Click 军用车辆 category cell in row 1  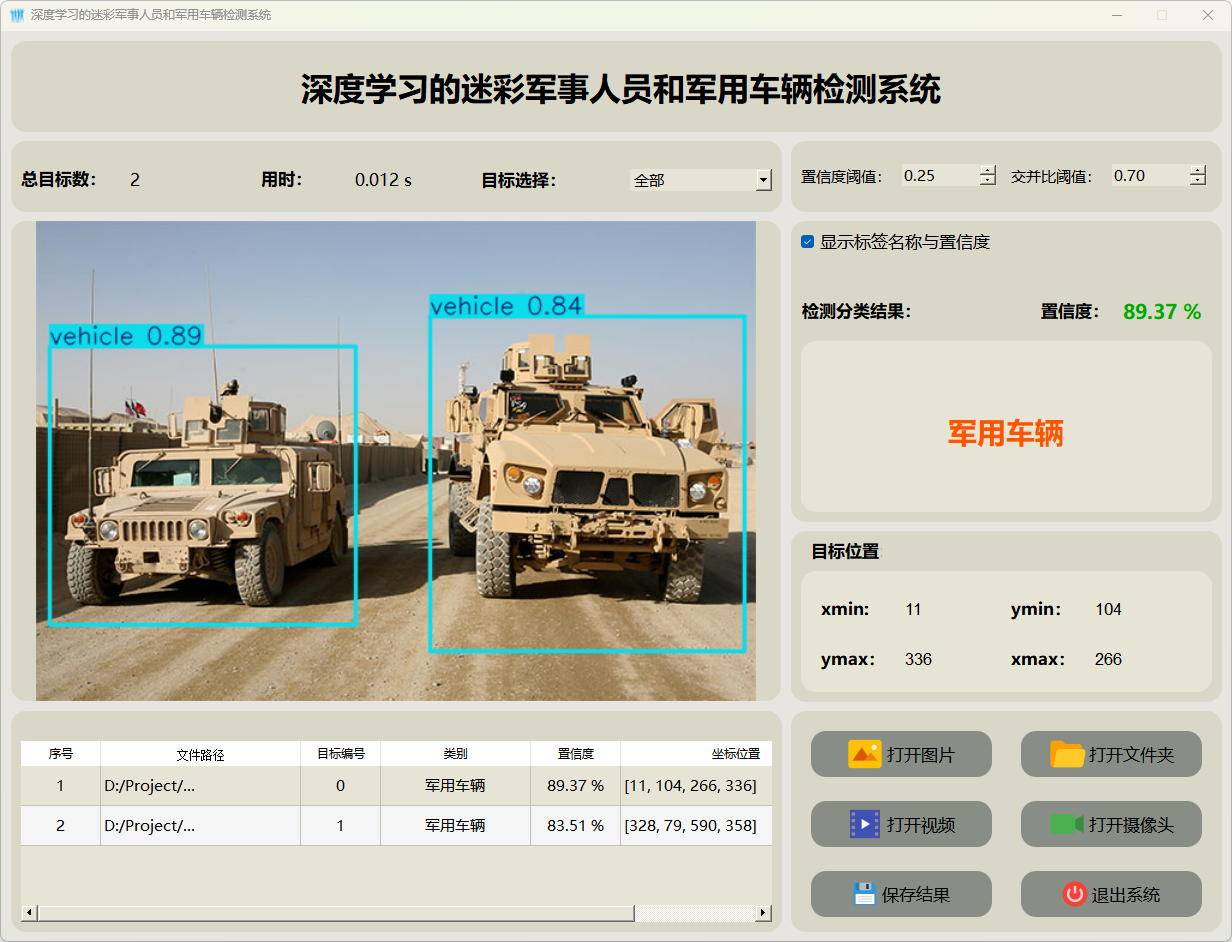pos(456,786)
